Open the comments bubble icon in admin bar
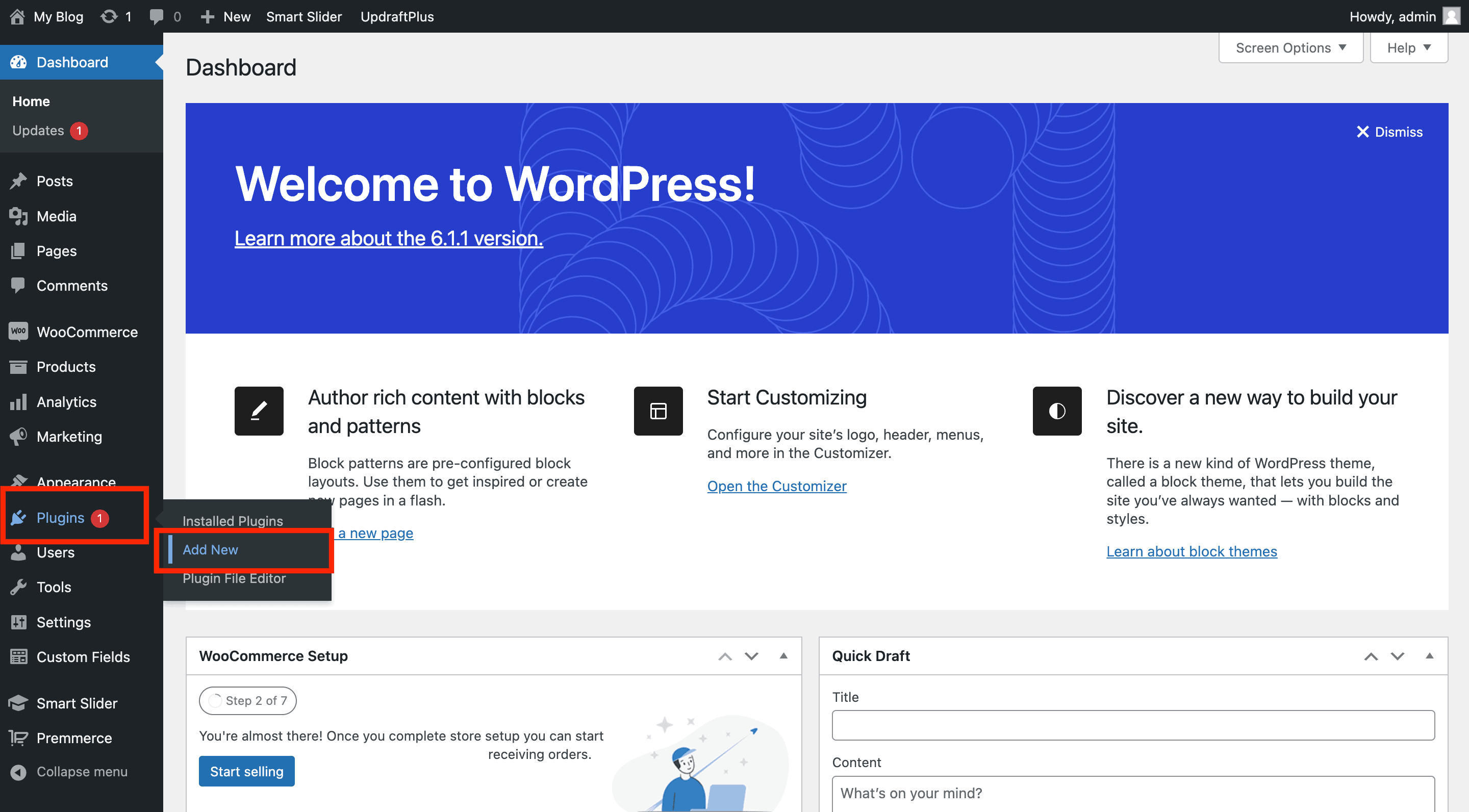The height and width of the screenshot is (812, 1469). click(x=156, y=16)
